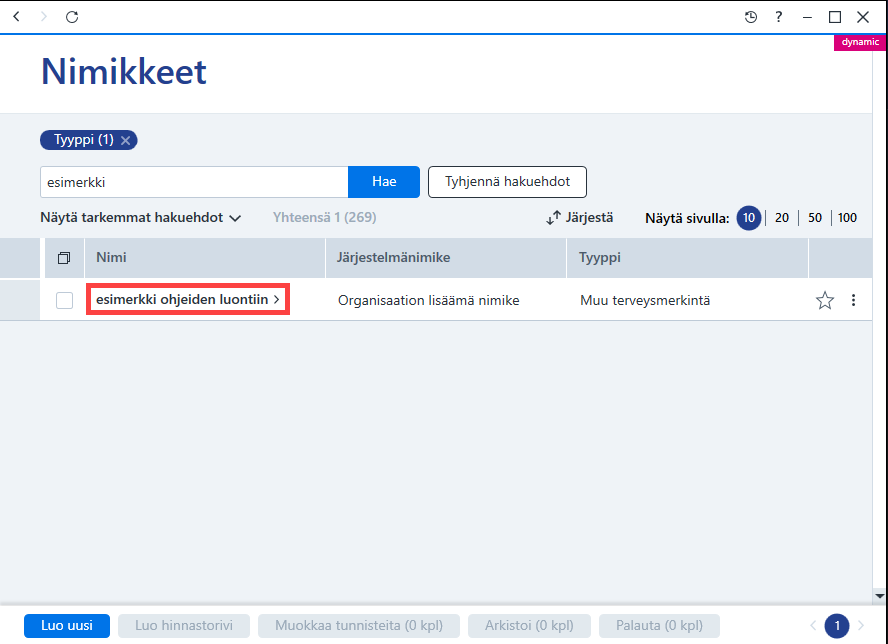Reload the page with the refresh icon
The image size is (888, 644).
coord(72,17)
